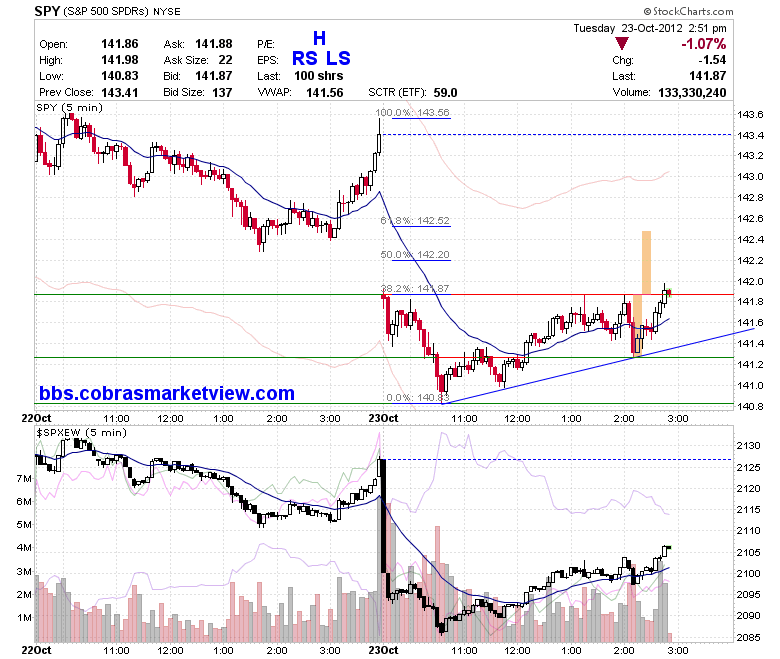Click the $SPXEW (5 min) chart label
Viewport: 780px width, 659px height.
tap(81, 433)
